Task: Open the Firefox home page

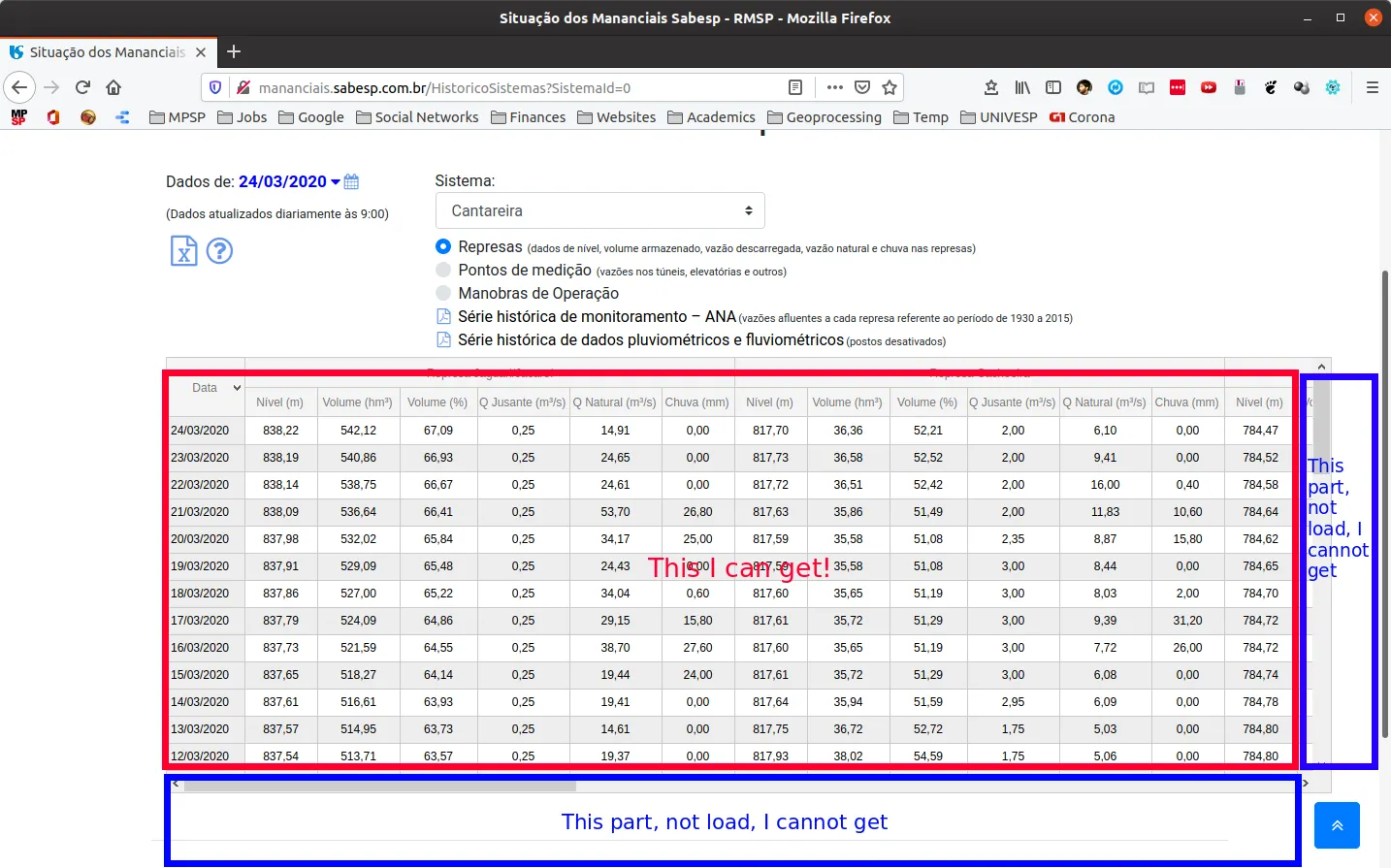Action: coord(113,87)
